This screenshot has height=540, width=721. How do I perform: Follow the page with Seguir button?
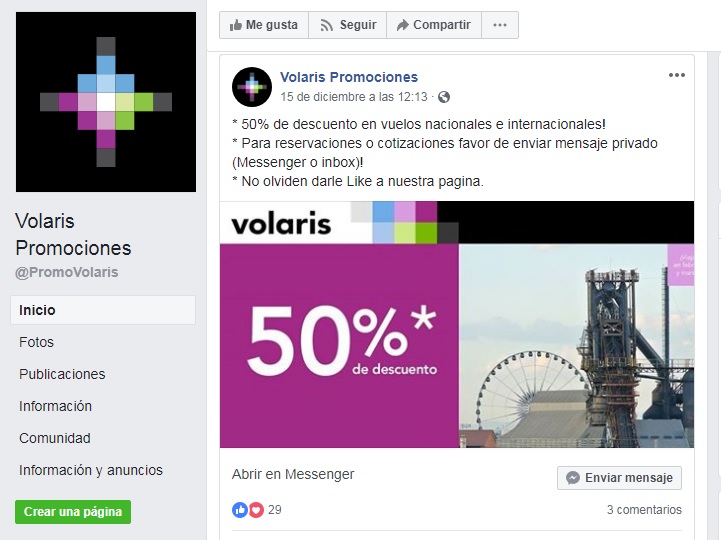click(x=348, y=25)
